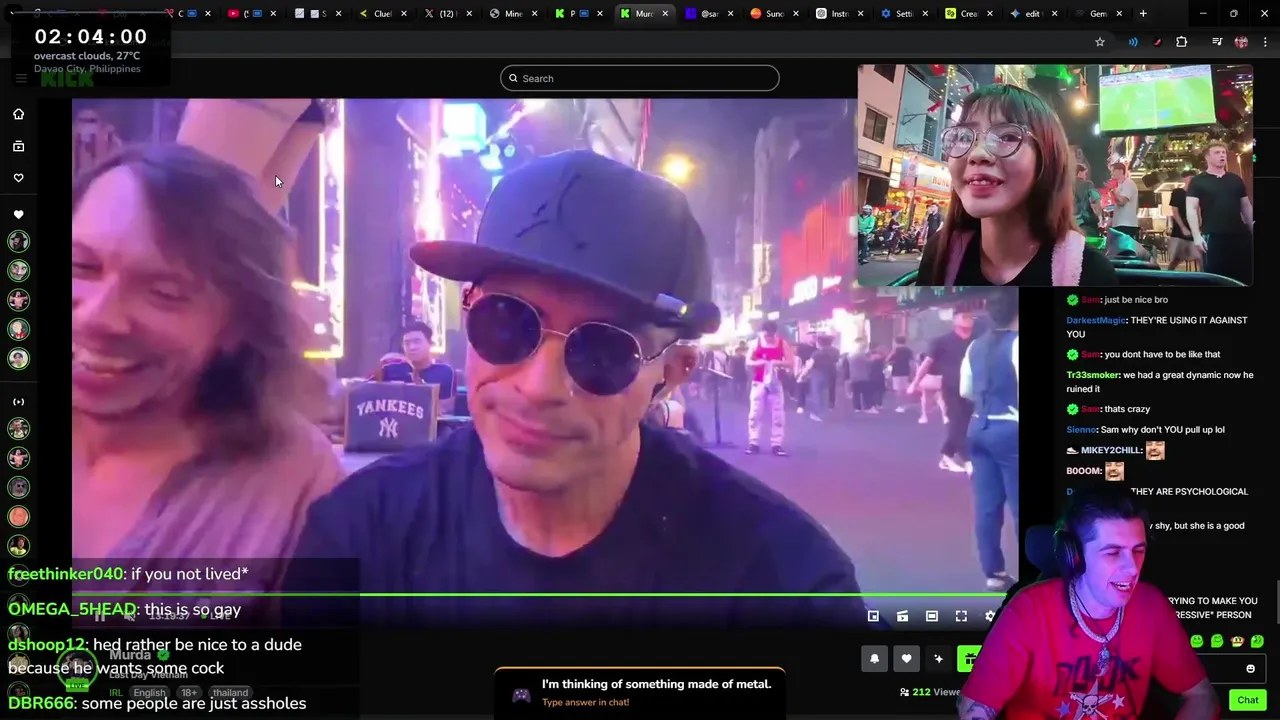This screenshot has height=720, width=1280.
Task: Click the IRL category link
Action: point(116,693)
